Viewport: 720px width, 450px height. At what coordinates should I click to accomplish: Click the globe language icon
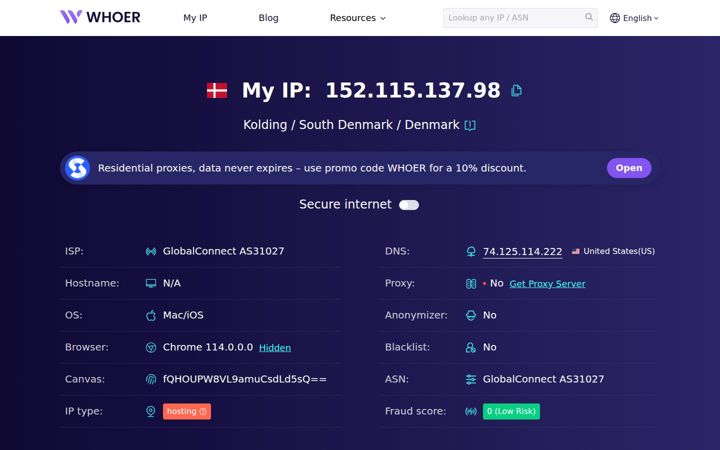[x=615, y=18]
